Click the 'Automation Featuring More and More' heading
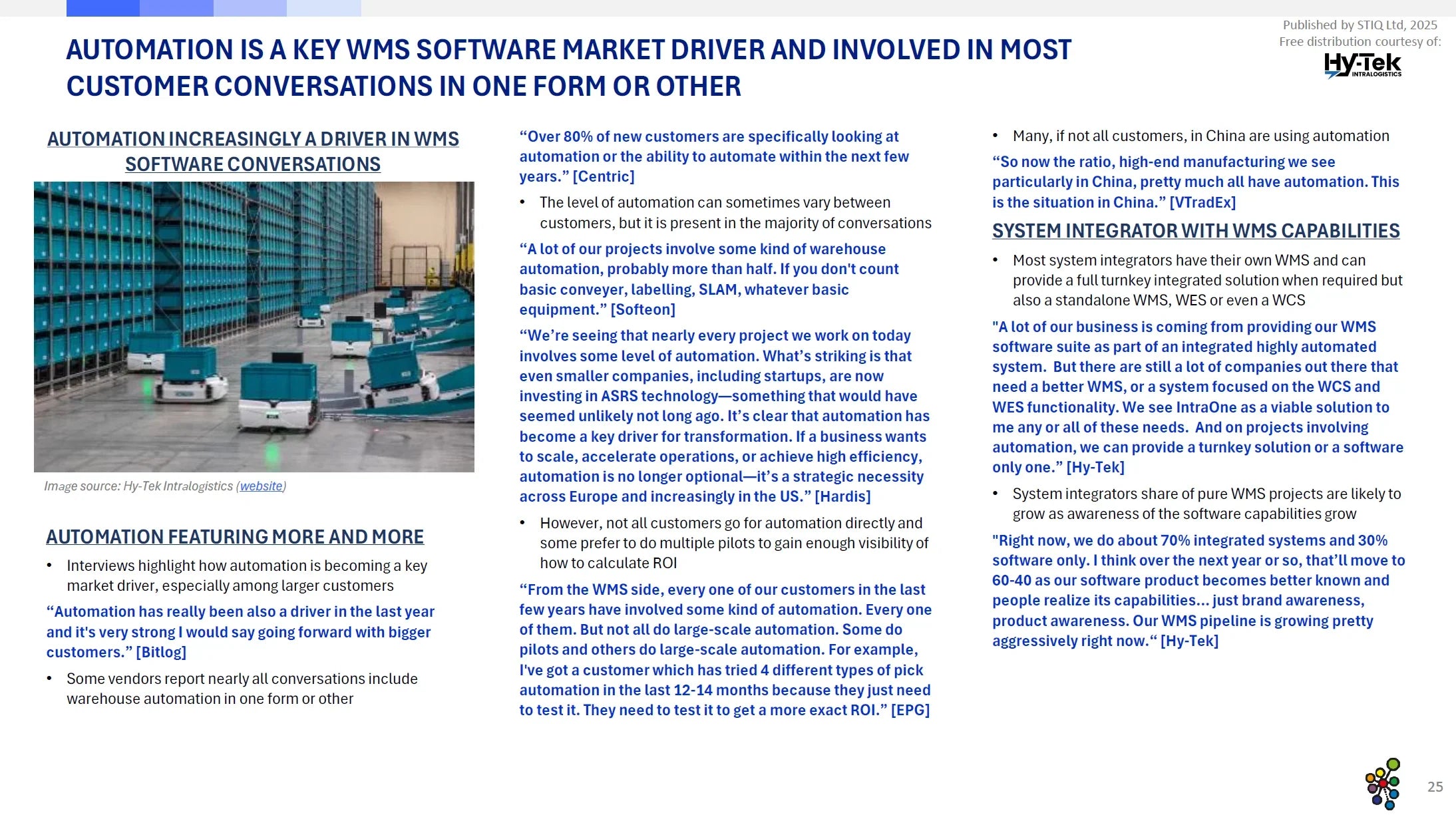1456x815 pixels. (x=235, y=537)
